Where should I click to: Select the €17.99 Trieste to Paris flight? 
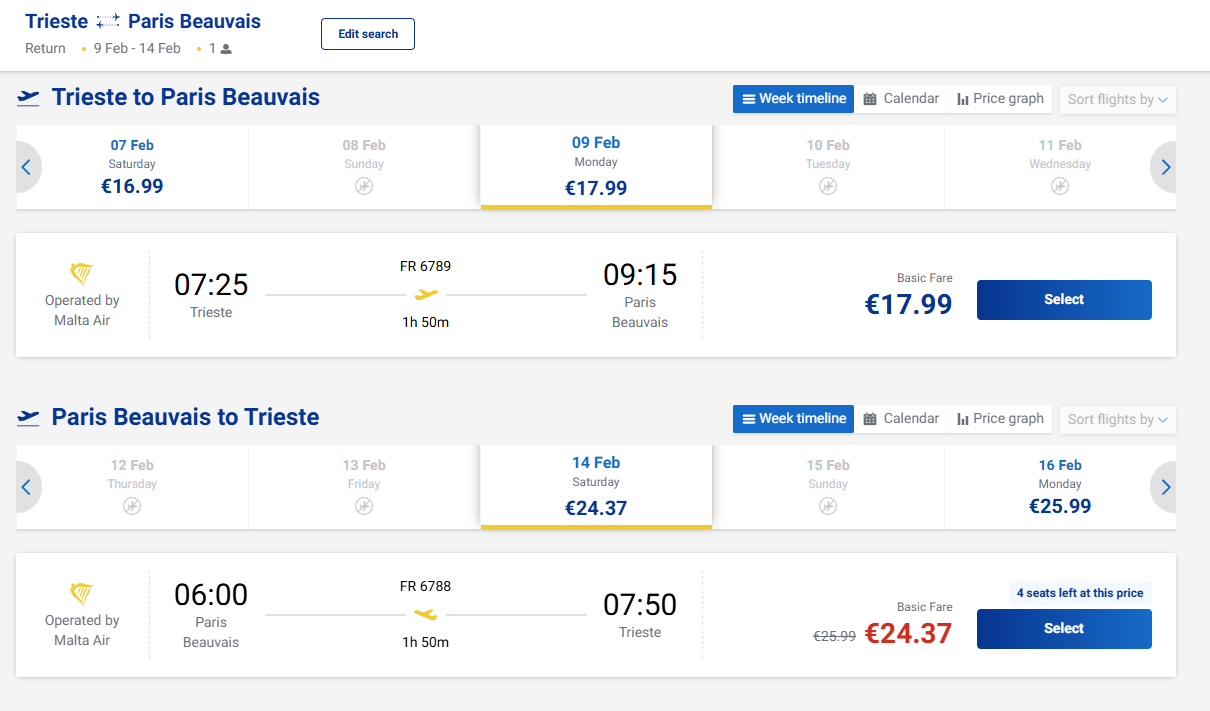[x=1063, y=300]
